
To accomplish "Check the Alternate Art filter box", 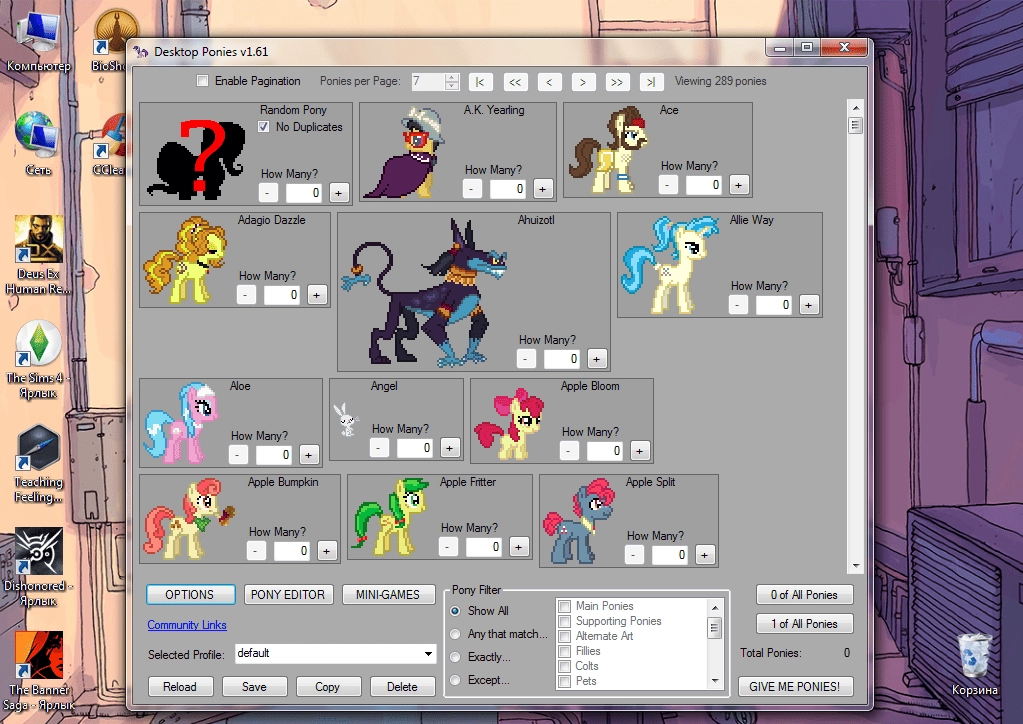I will [565, 636].
